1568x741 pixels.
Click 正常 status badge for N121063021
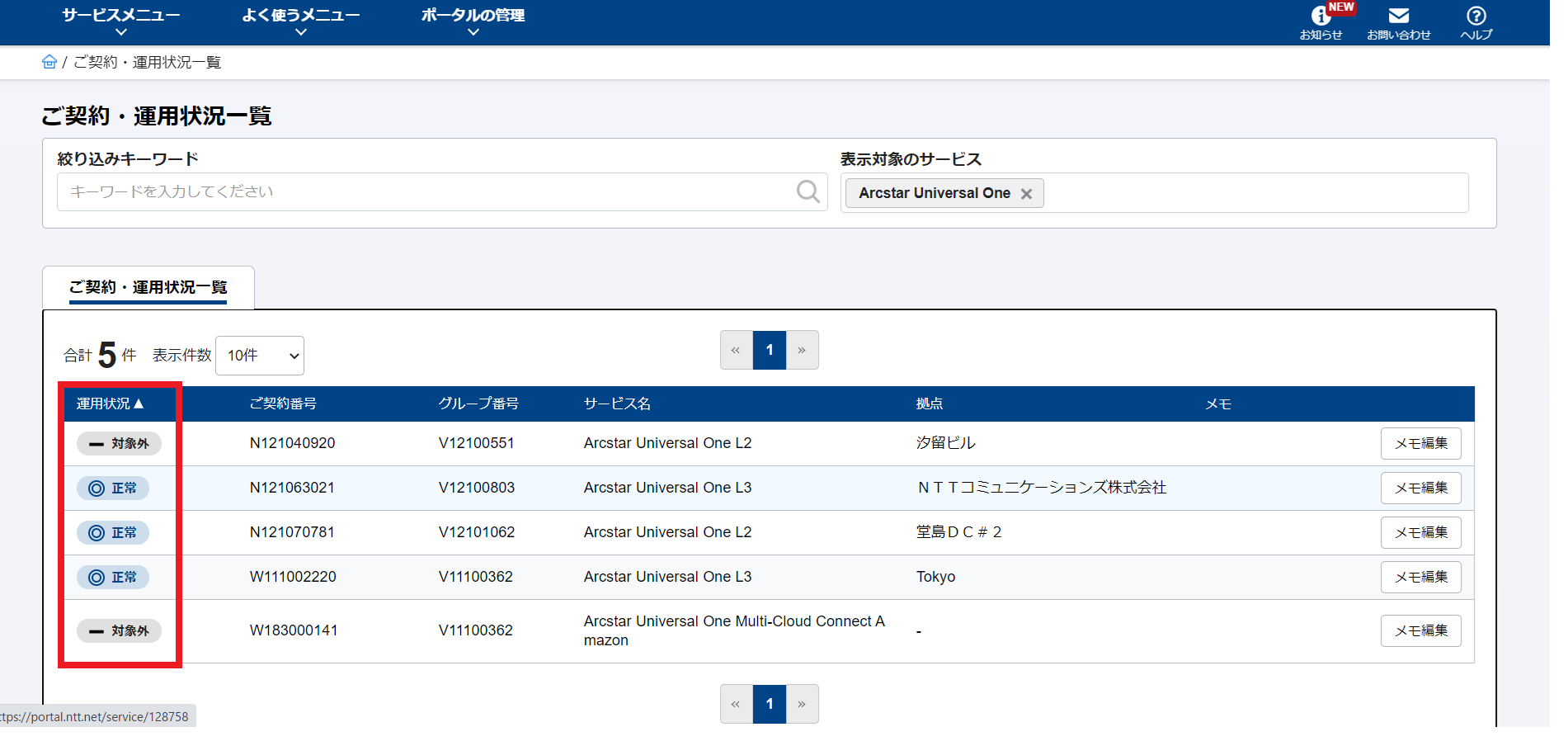pos(113,488)
